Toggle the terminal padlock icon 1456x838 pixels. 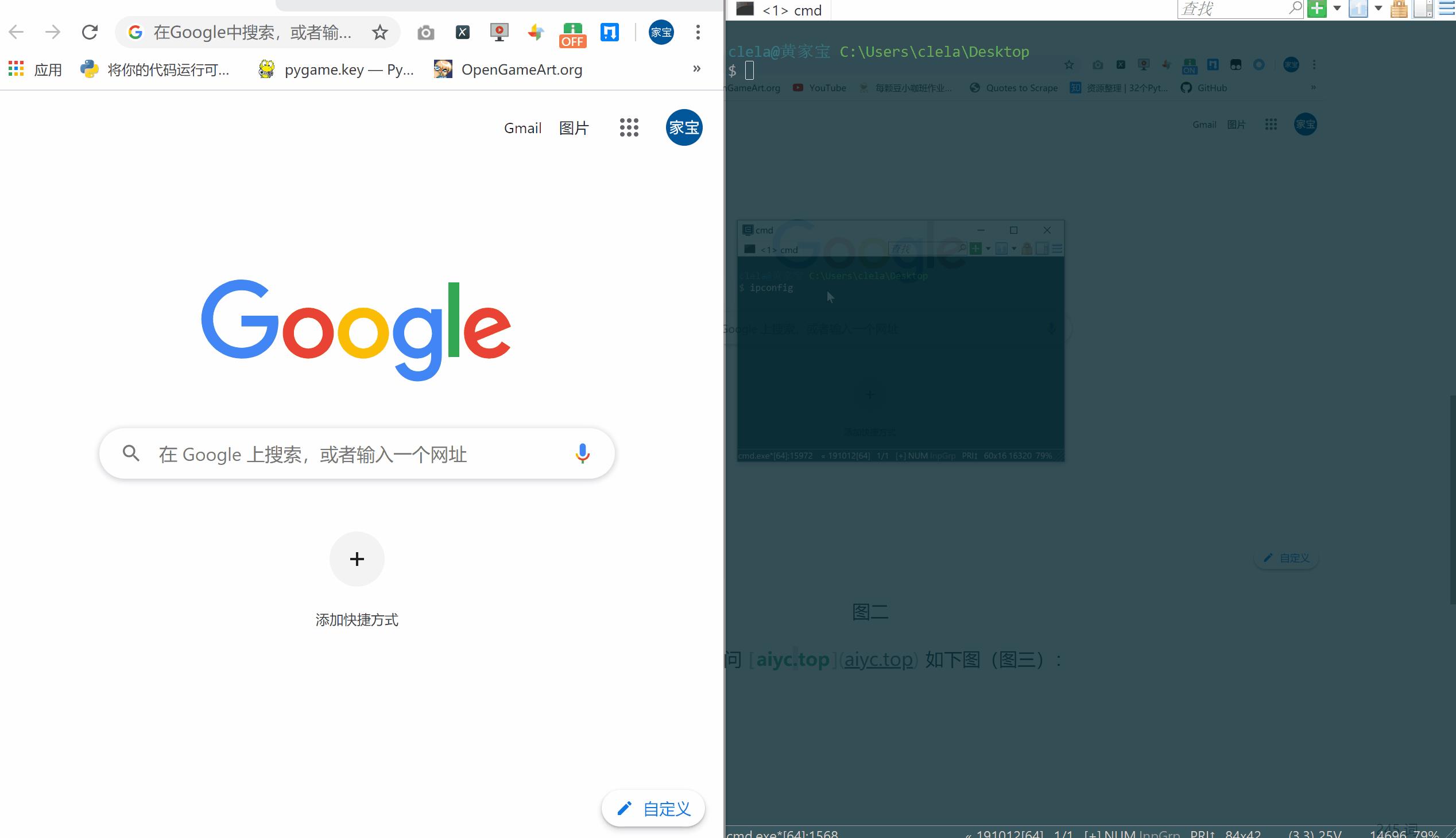[1399, 9]
